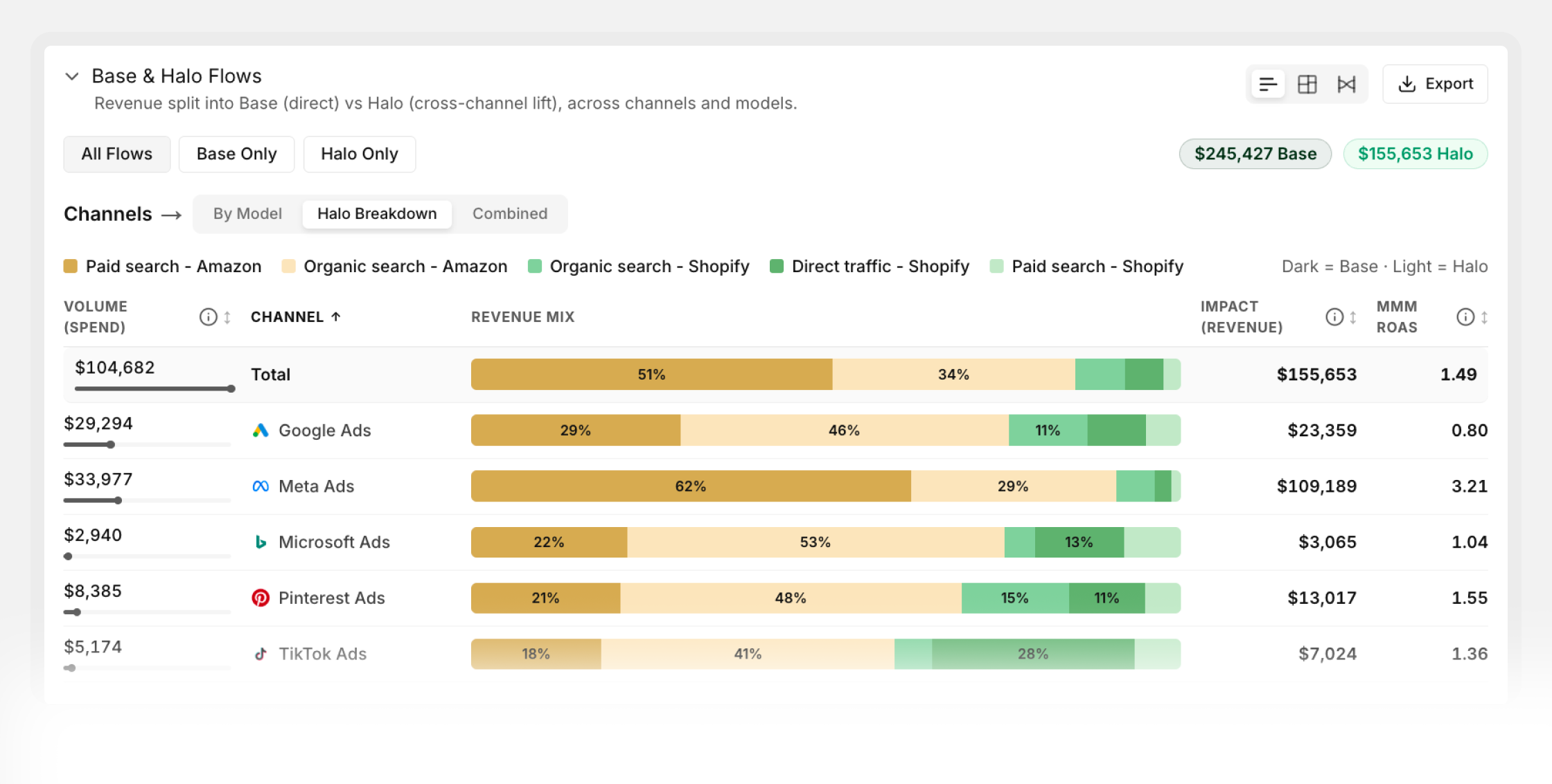Click the $5,174 spend value

click(93, 647)
